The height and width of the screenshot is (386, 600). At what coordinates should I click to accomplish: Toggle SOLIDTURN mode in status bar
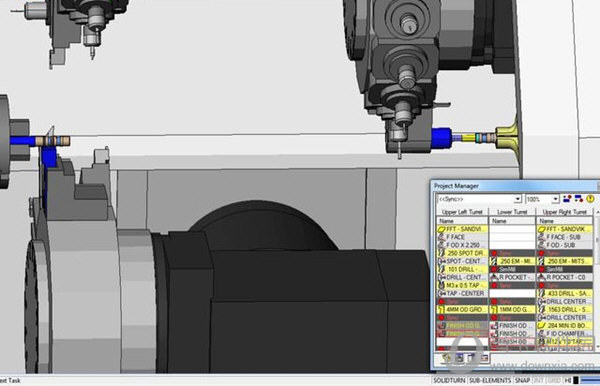pyautogui.click(x=449, y=380)
